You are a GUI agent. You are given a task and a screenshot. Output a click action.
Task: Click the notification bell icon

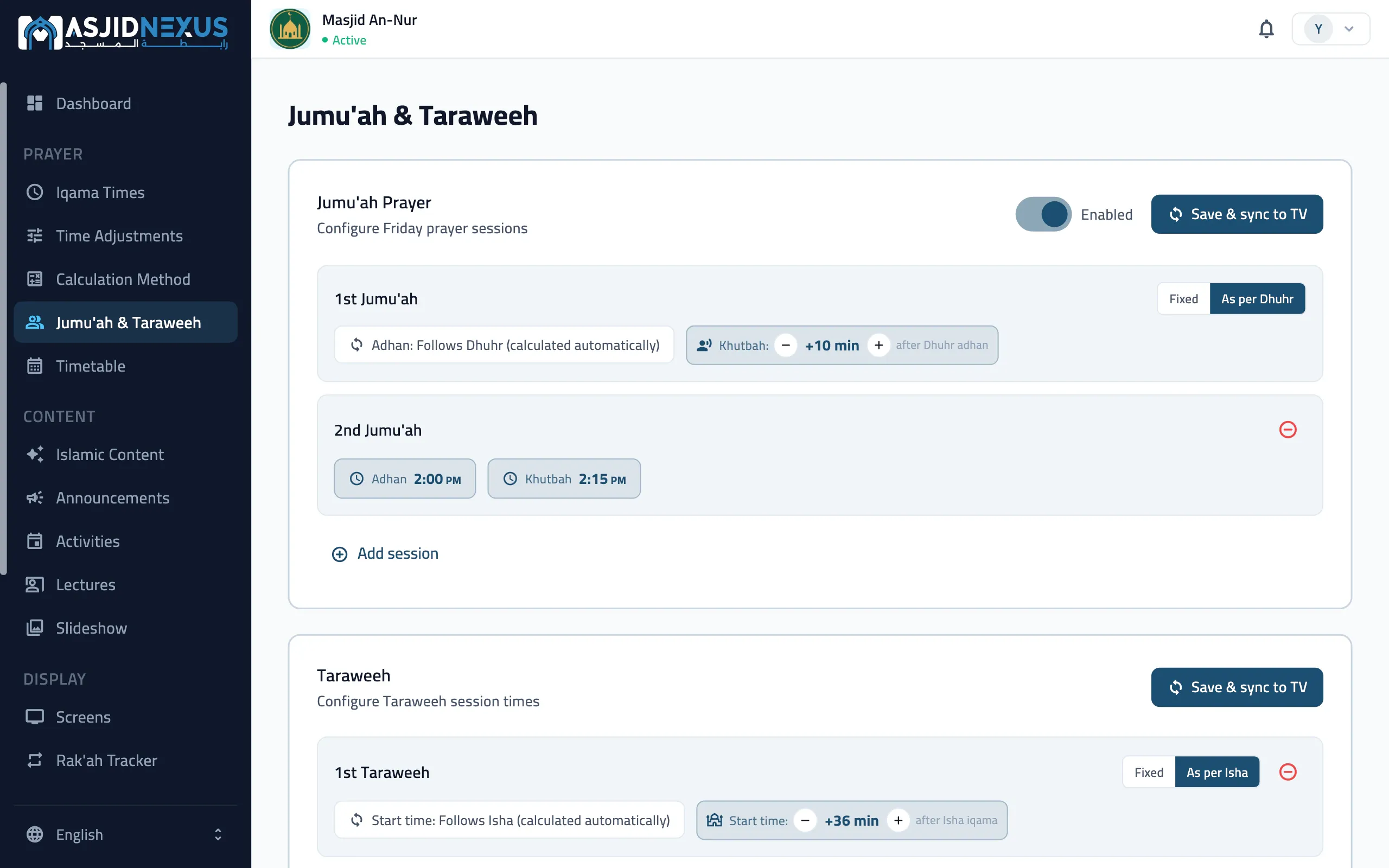(1266, 29)
